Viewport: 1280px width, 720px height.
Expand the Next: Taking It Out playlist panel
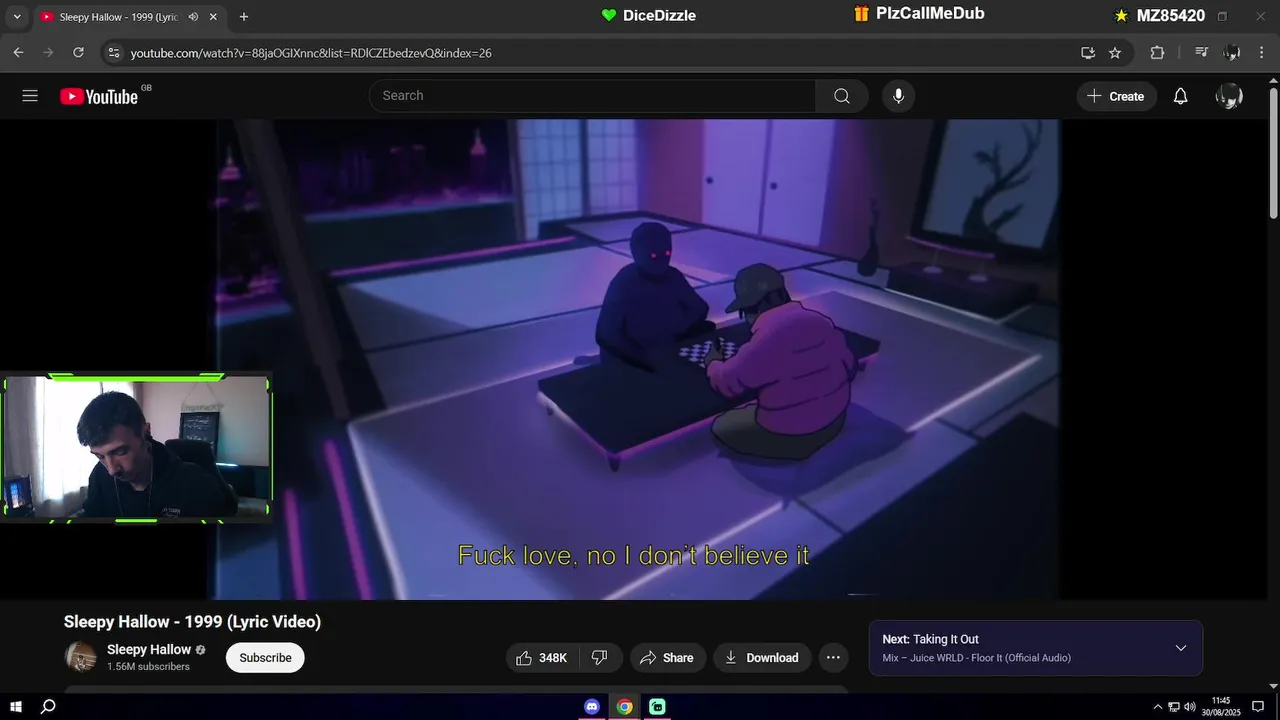point(1181,648)
